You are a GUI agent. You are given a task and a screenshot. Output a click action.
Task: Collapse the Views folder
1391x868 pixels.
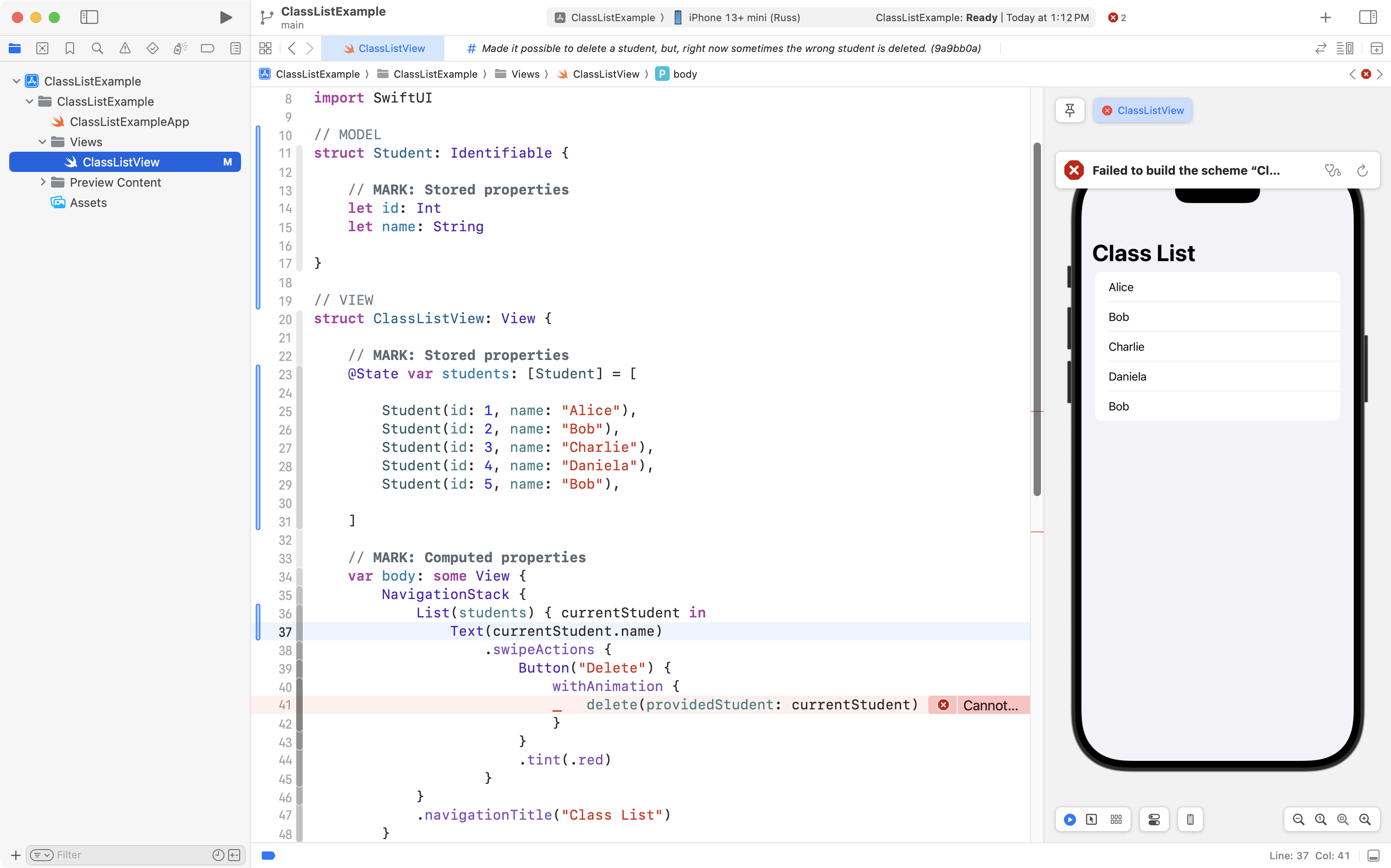point(42,142)
